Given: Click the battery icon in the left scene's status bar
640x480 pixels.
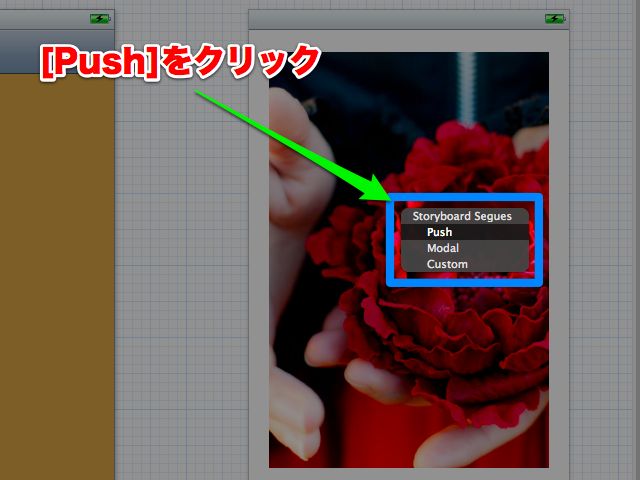Looking at the screenshot, I should click(x=100, y=19).
